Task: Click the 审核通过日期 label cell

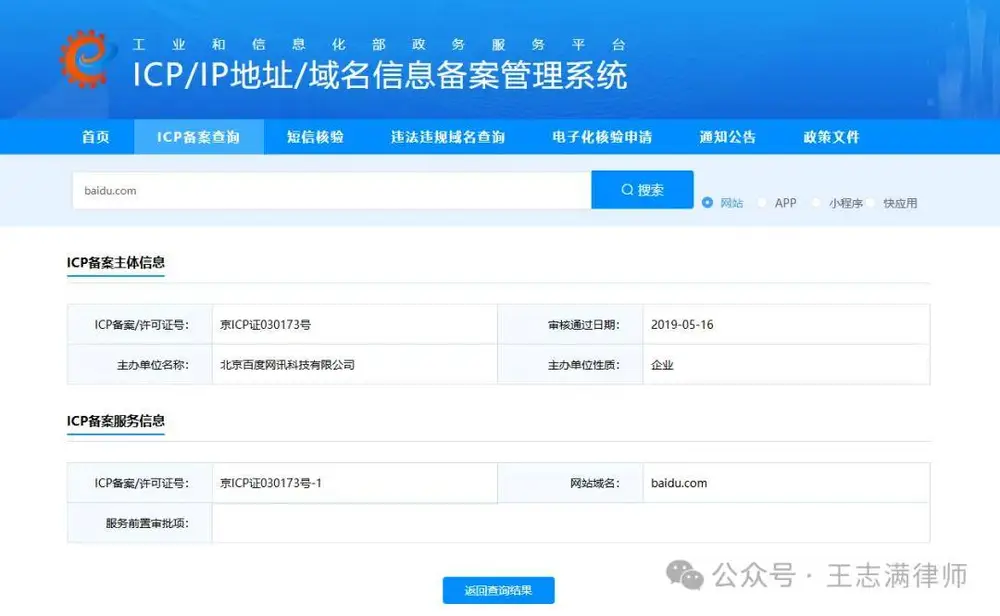Action: [x=570, y=325]
